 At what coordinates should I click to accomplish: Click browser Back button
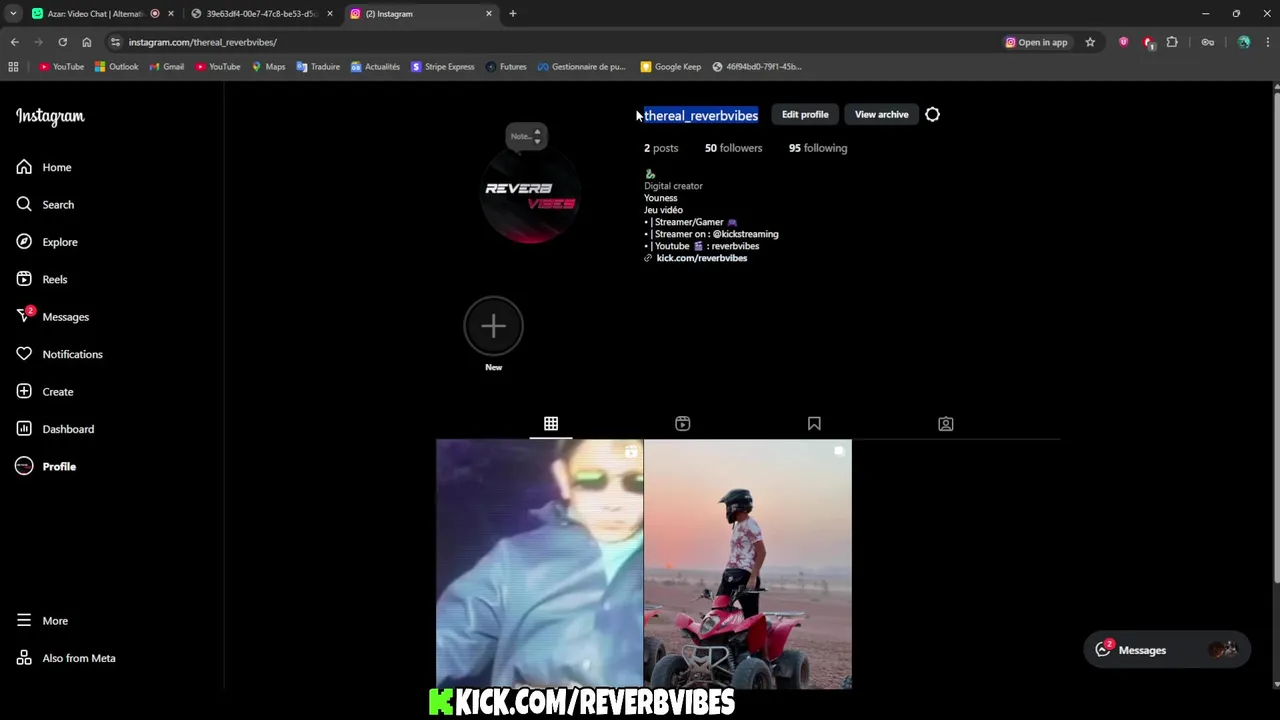pyautogui.click(x=14, y=42)
